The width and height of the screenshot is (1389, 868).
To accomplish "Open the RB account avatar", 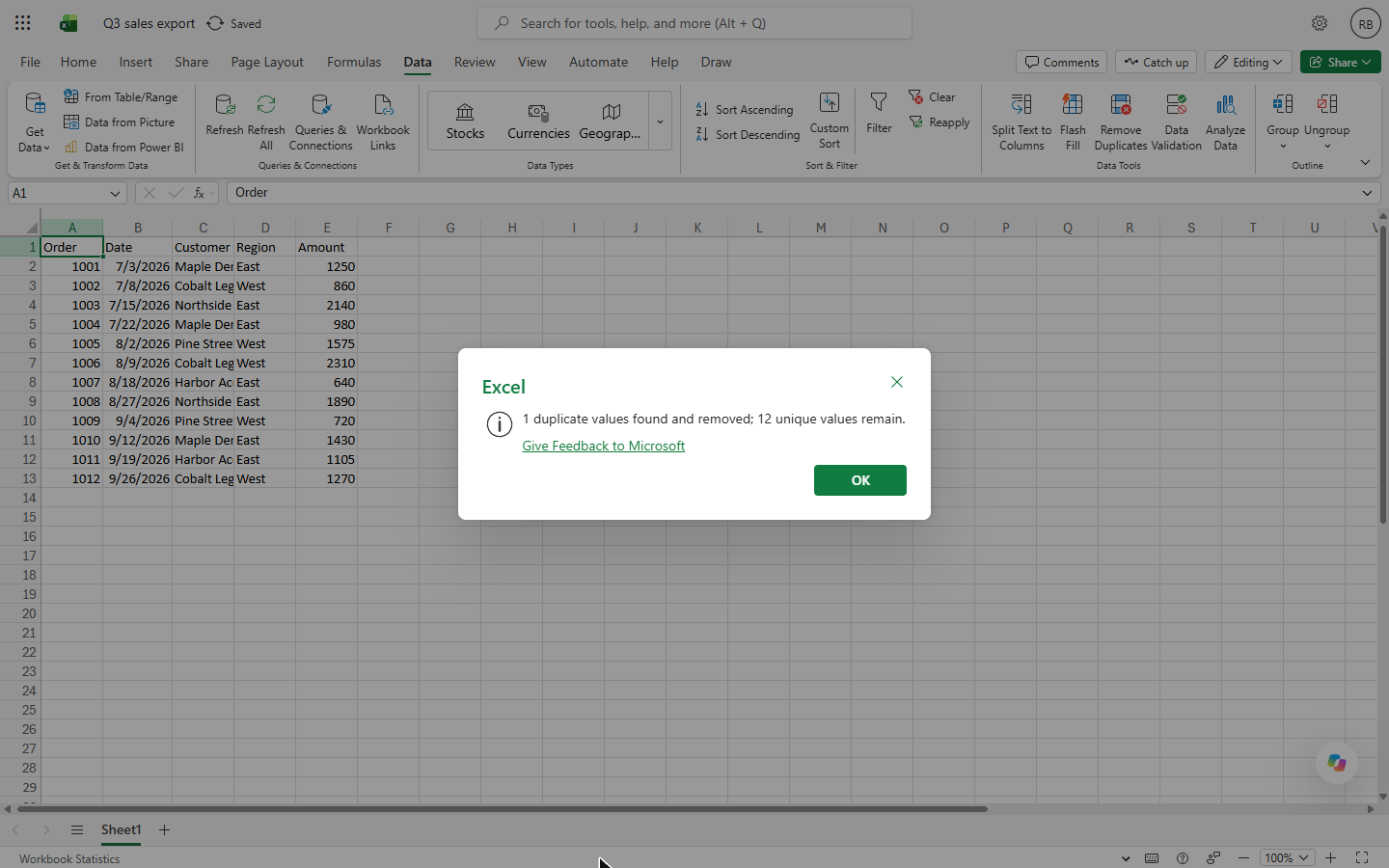I will tap(1364, 23).
